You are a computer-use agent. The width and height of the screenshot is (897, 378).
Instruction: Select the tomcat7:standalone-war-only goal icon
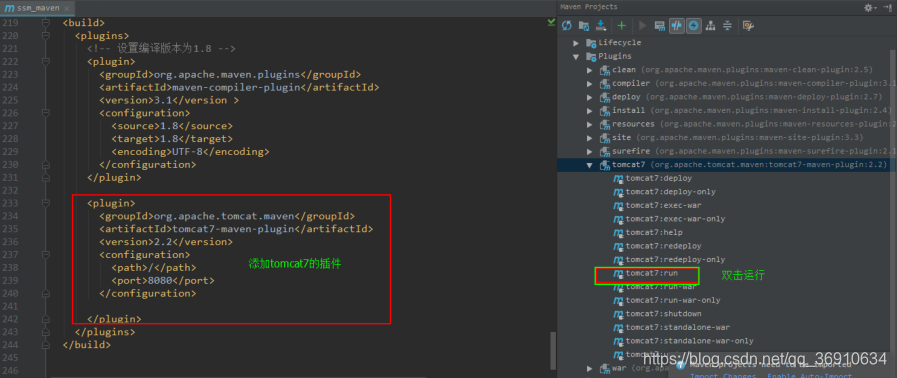(618, 341)
